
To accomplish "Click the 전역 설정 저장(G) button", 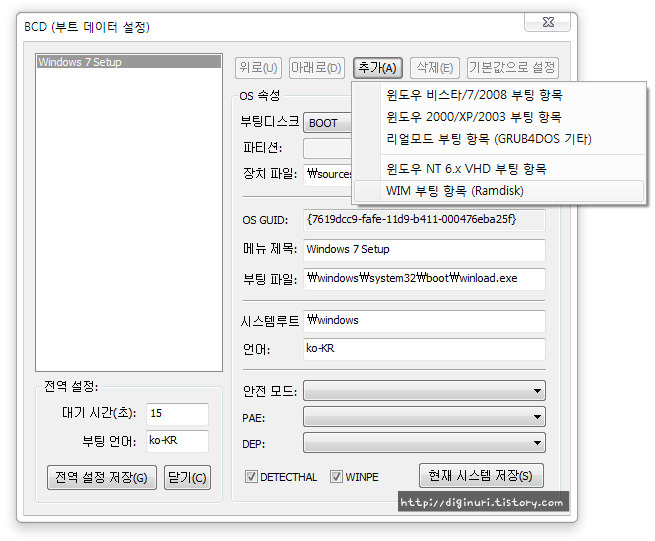I will point(102,478).
